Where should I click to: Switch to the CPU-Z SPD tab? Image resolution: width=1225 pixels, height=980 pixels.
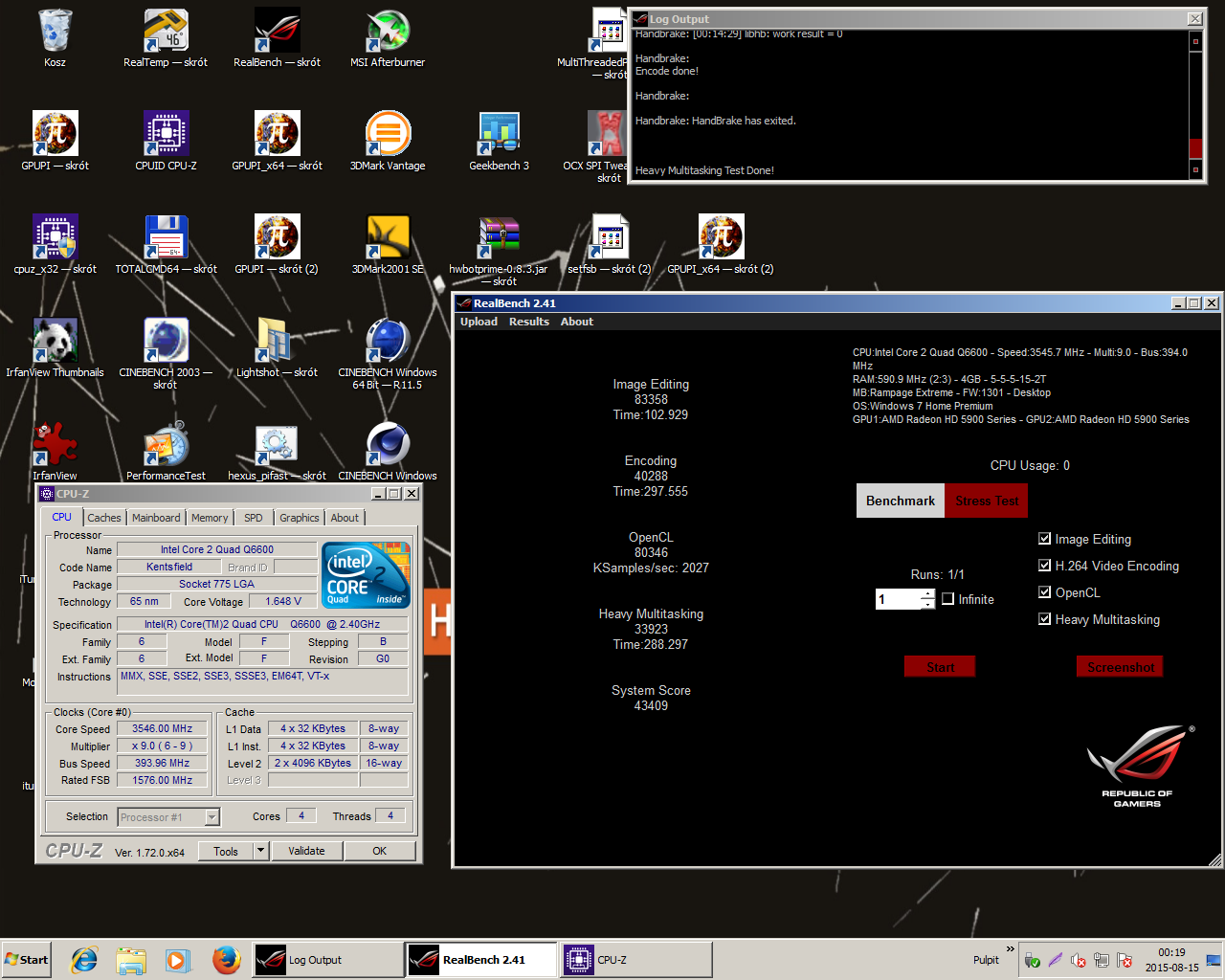pos(254,518)
